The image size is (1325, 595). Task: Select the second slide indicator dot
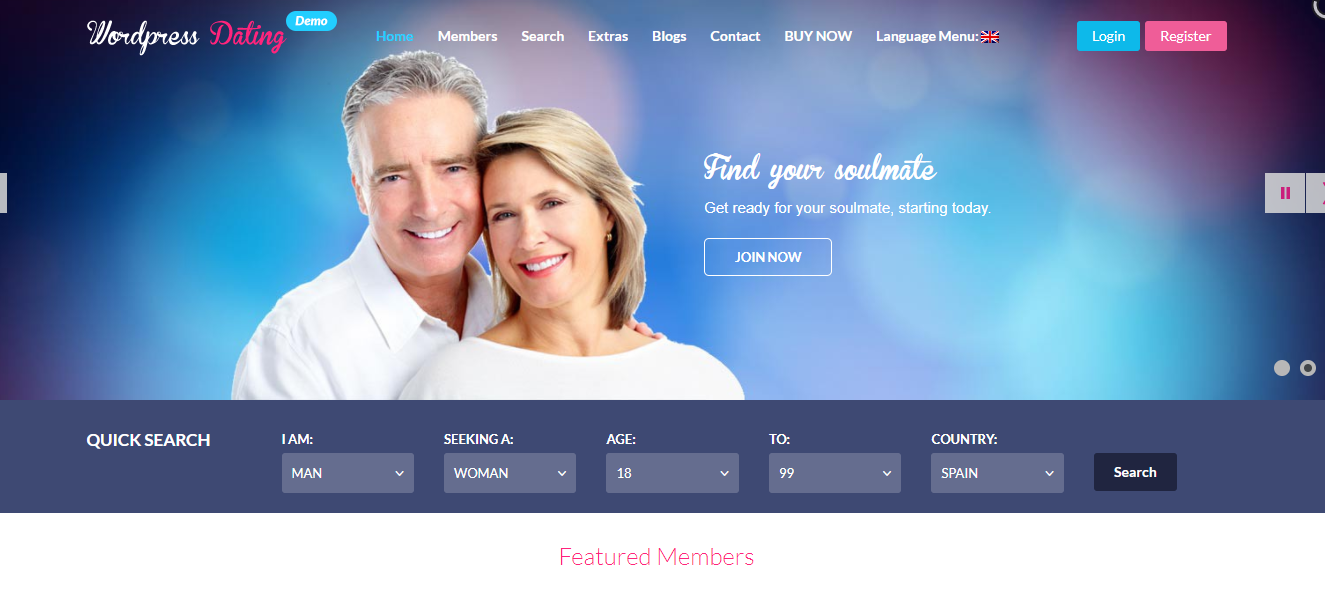[1308, 368]
